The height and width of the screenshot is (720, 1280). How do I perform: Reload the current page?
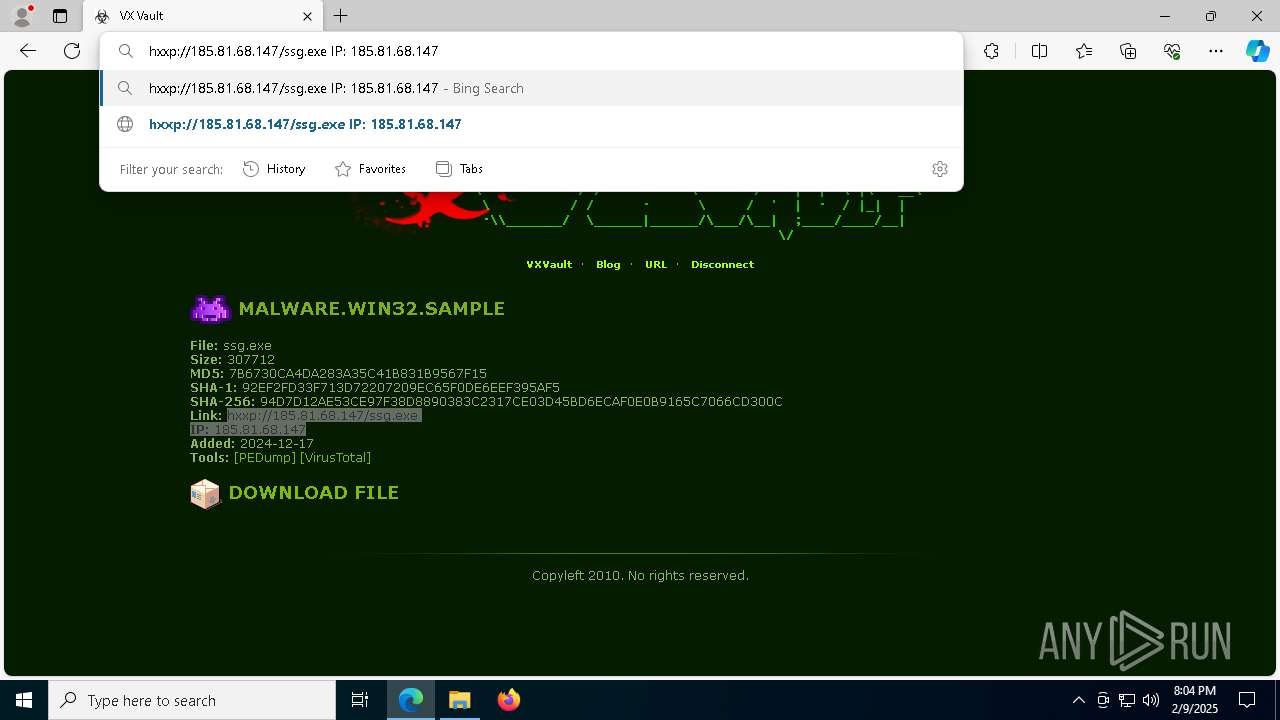[72, 51]
